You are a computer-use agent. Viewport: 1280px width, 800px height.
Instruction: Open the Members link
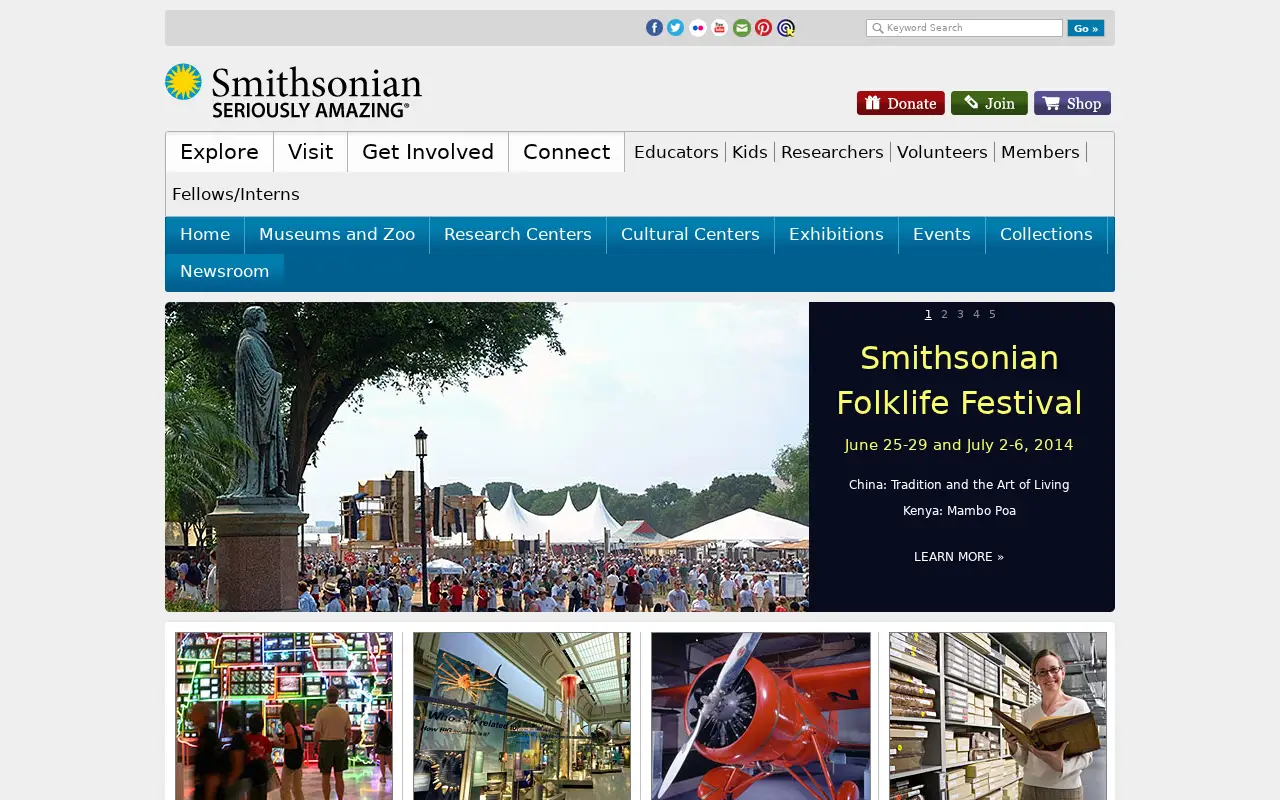point(1040,152)
